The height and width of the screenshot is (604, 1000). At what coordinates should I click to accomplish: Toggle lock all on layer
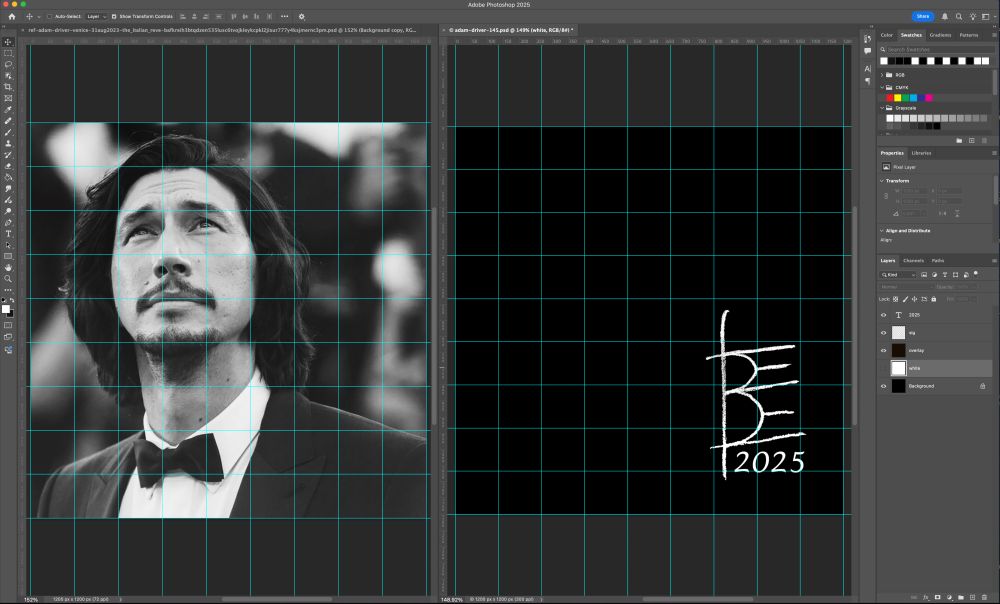(x=934, y=299)
